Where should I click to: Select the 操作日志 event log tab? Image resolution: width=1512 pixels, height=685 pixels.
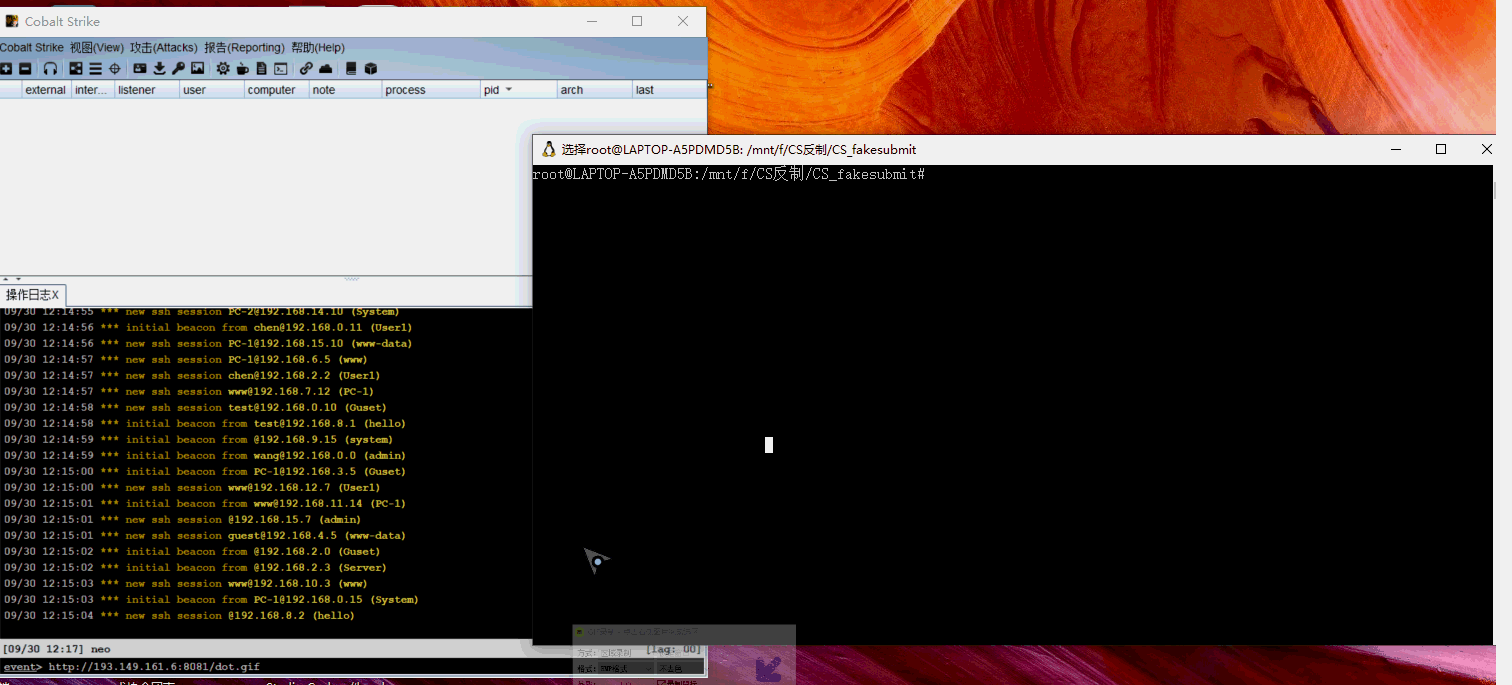[28, 295]
